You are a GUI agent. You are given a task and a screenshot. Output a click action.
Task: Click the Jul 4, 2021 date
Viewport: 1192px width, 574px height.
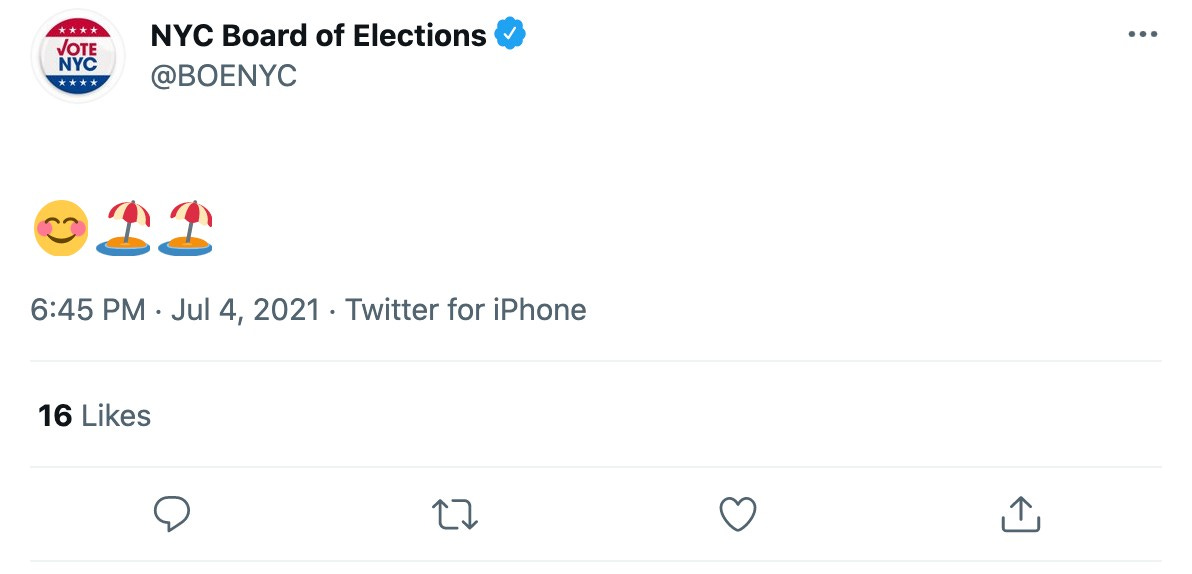(245, 310)
